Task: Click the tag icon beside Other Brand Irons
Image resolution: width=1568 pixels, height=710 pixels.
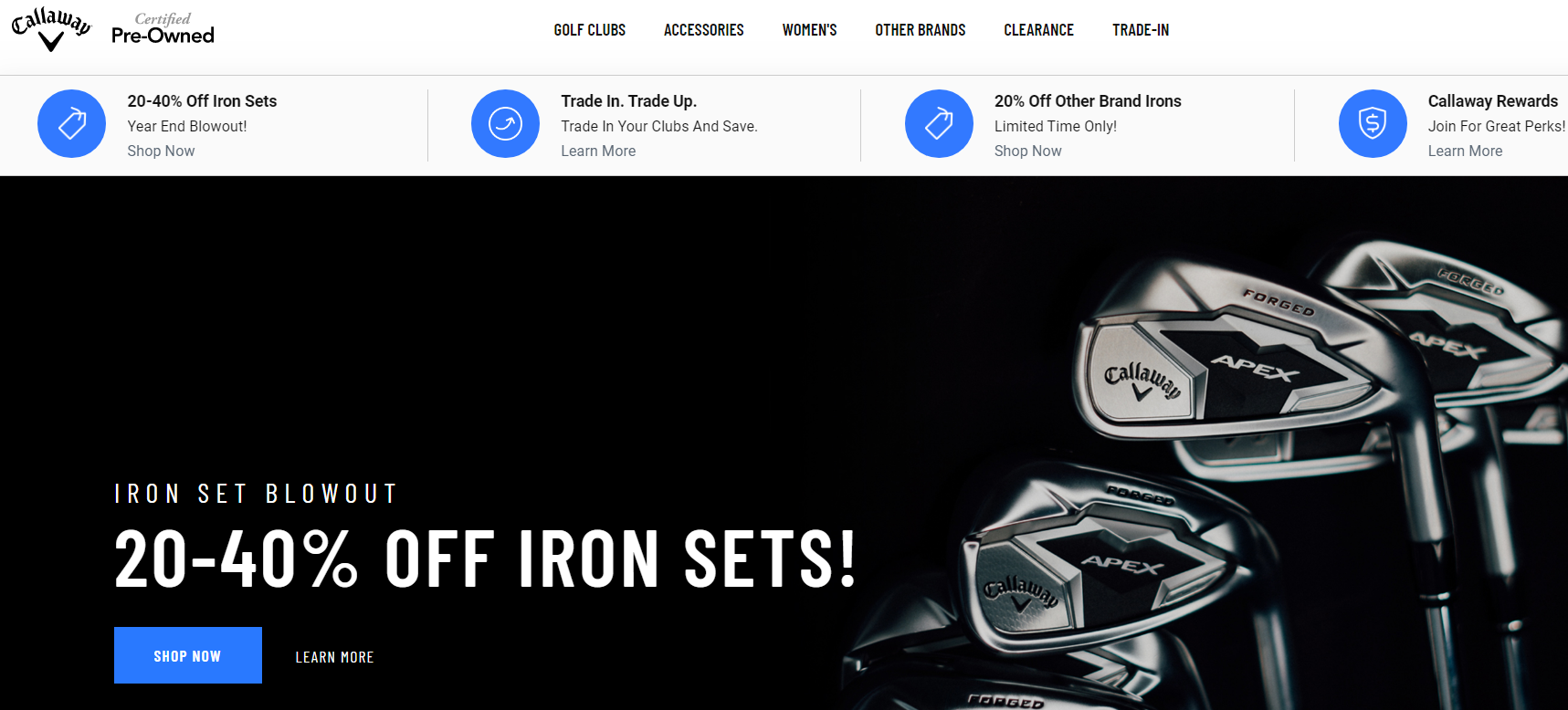Action: [x=939, y=123]
